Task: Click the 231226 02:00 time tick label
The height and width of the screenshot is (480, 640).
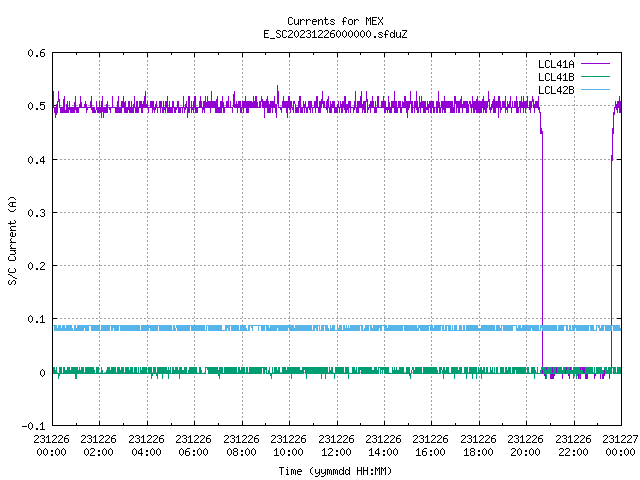Action: point(98,446)
